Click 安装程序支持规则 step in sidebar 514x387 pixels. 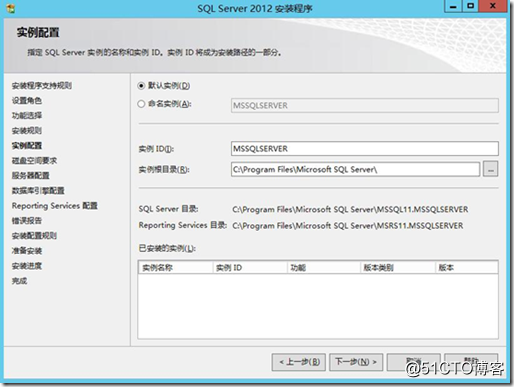(x=42, y=86)
